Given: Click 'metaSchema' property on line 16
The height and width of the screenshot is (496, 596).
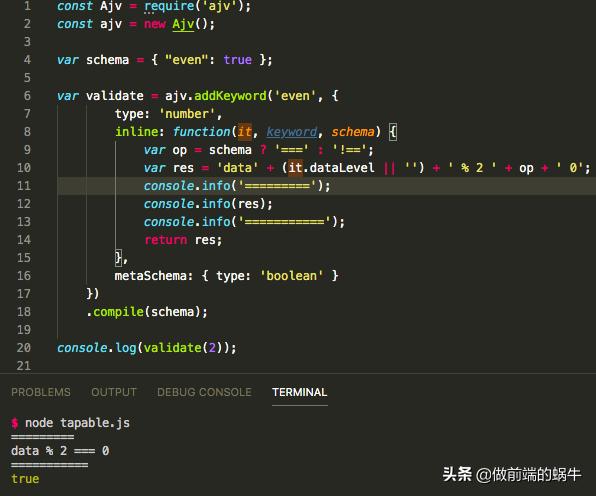Looking at the screenshot, I should coord(151,276).
